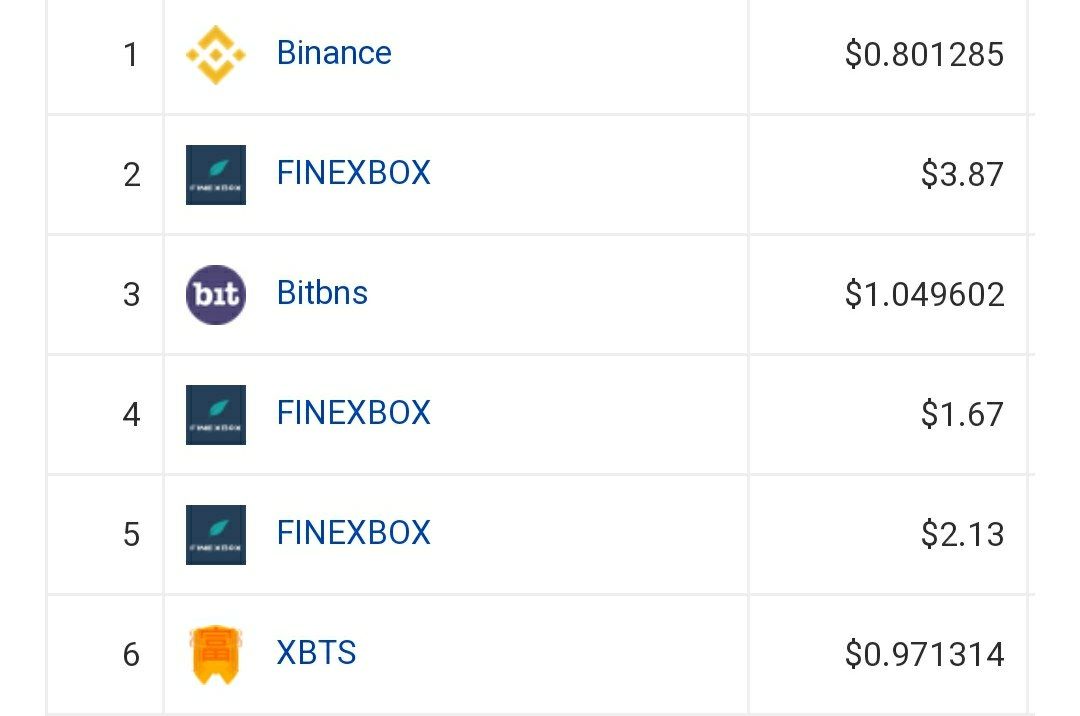Click the Binance exchange logo
The image size is (1080, 716).
215,54
